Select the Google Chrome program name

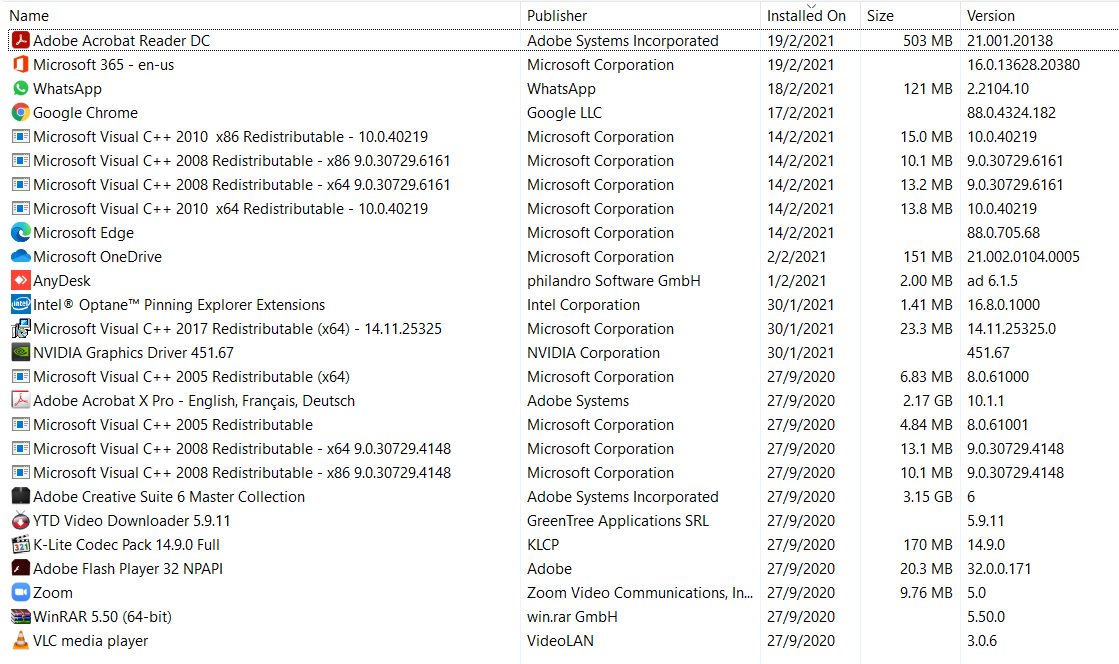[85, 113]
